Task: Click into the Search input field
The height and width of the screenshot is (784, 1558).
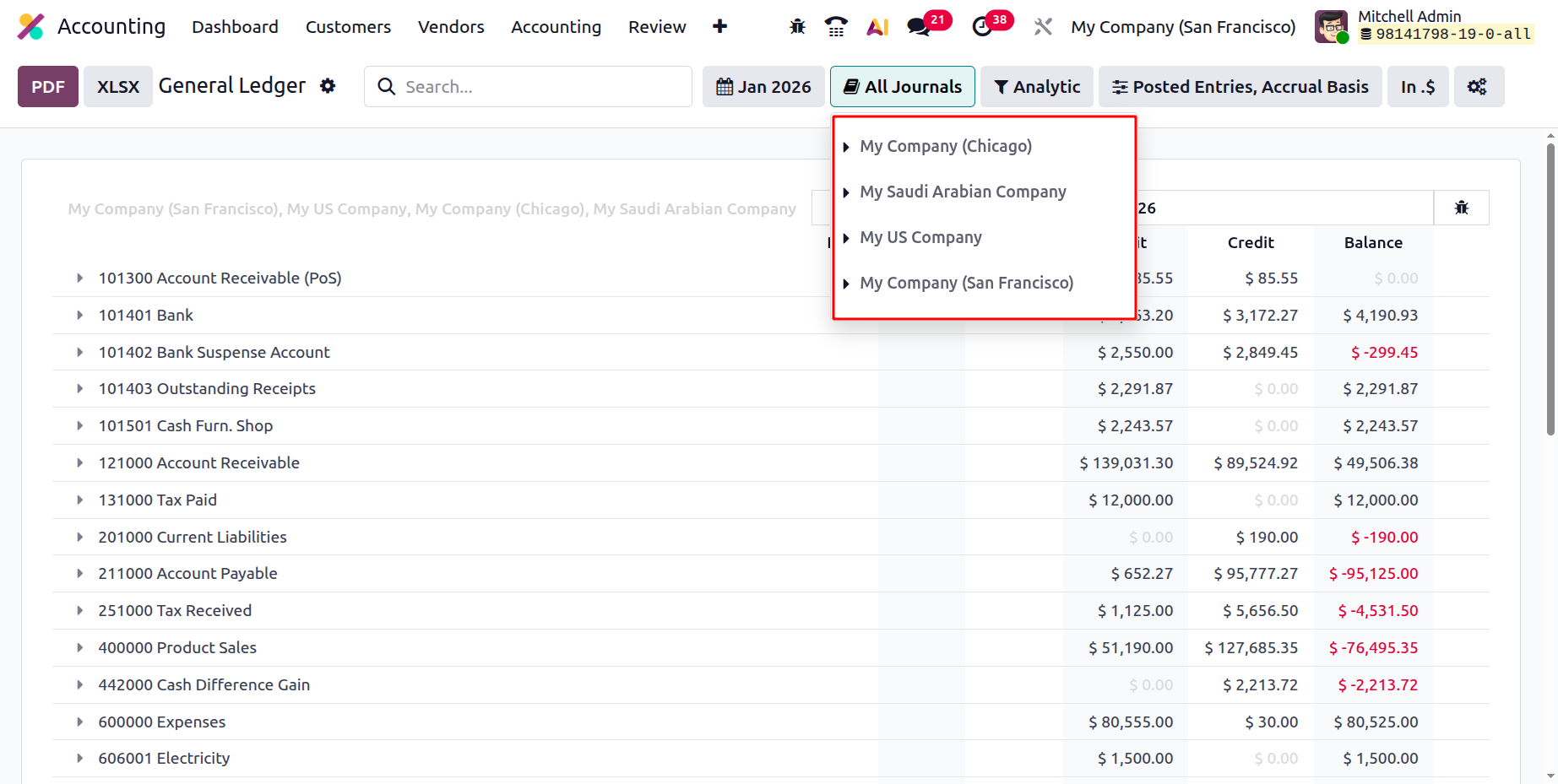Action: (528, 86)
